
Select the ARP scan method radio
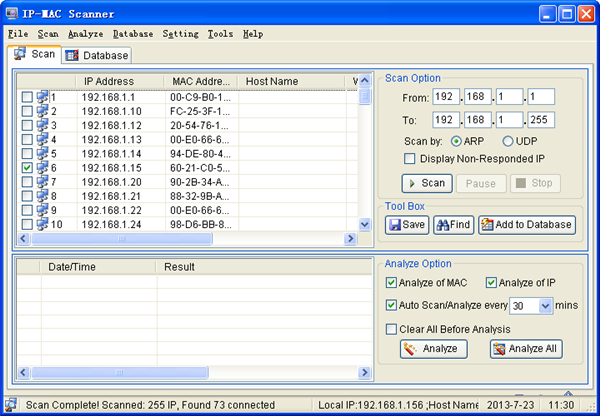coord(456,142)
